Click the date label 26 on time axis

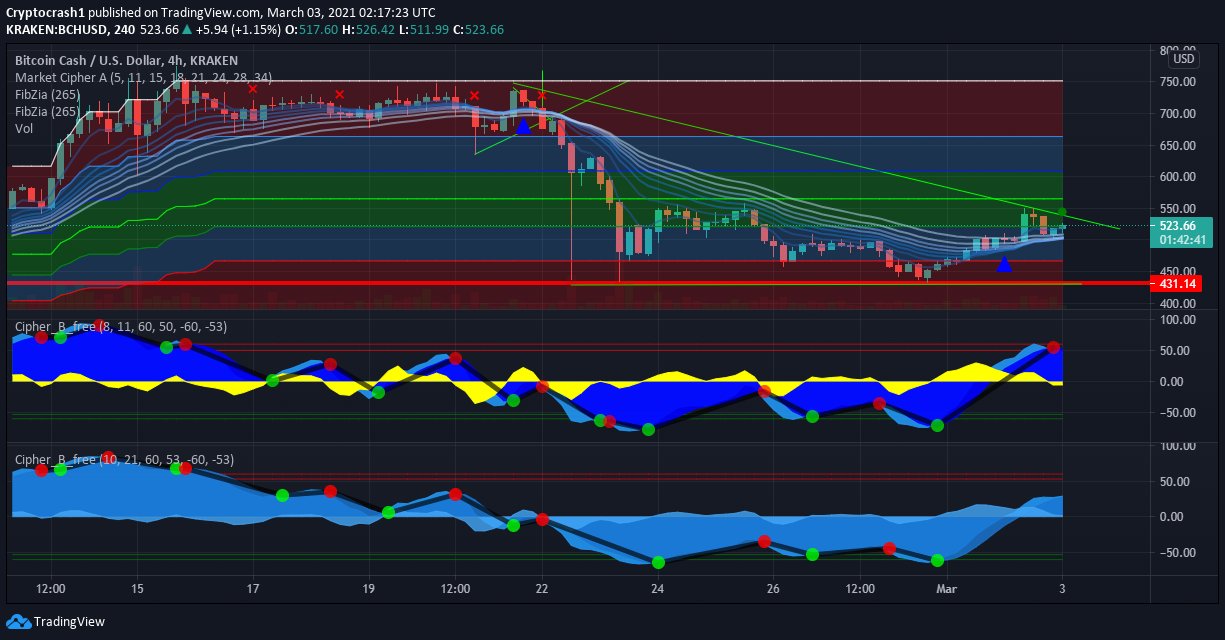coord(773,588)
